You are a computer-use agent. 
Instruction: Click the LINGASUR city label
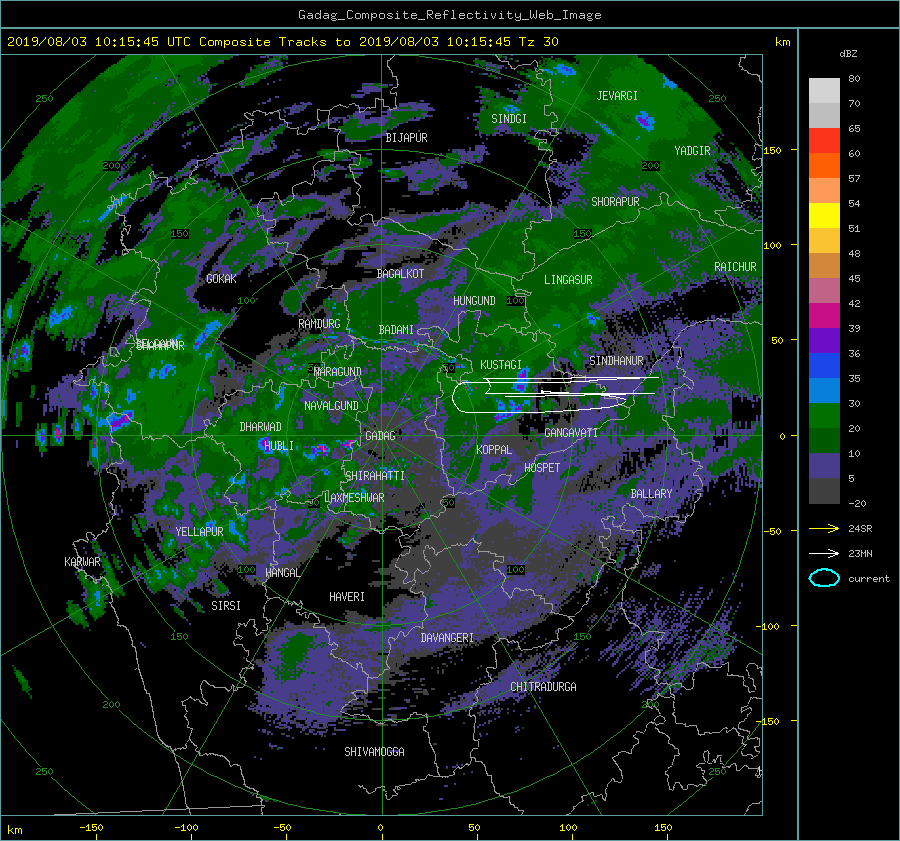coord(568,280)
